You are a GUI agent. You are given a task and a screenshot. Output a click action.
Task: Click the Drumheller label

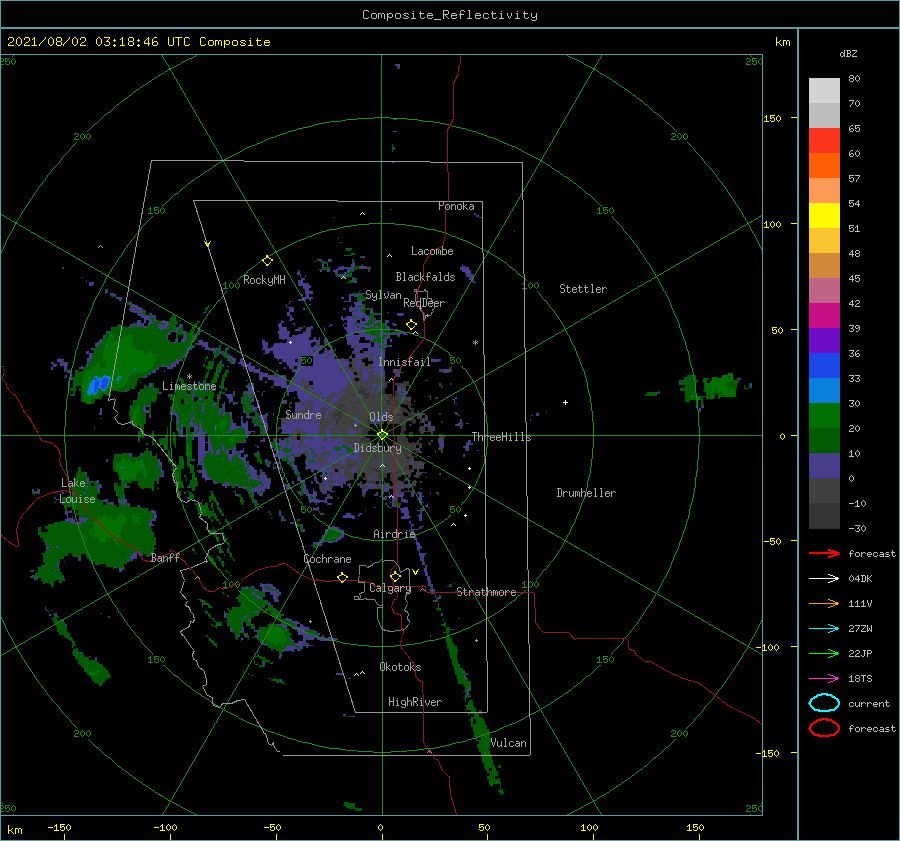click(586, 493)
